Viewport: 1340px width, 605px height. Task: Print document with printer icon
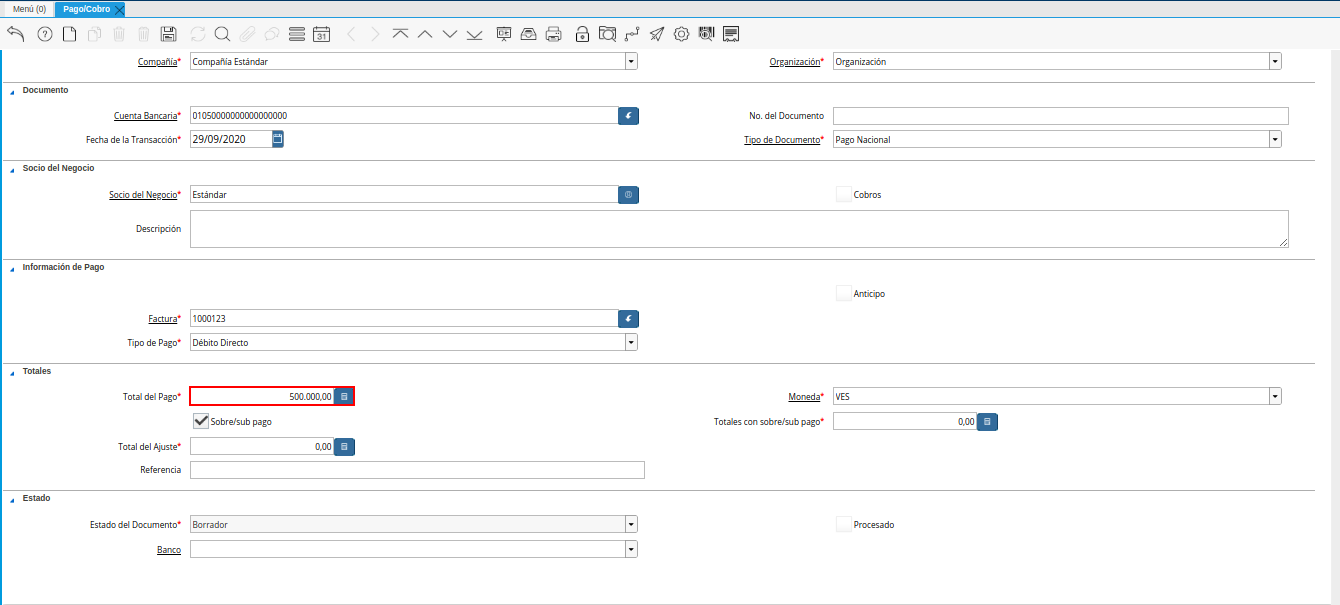coord(554,34)
